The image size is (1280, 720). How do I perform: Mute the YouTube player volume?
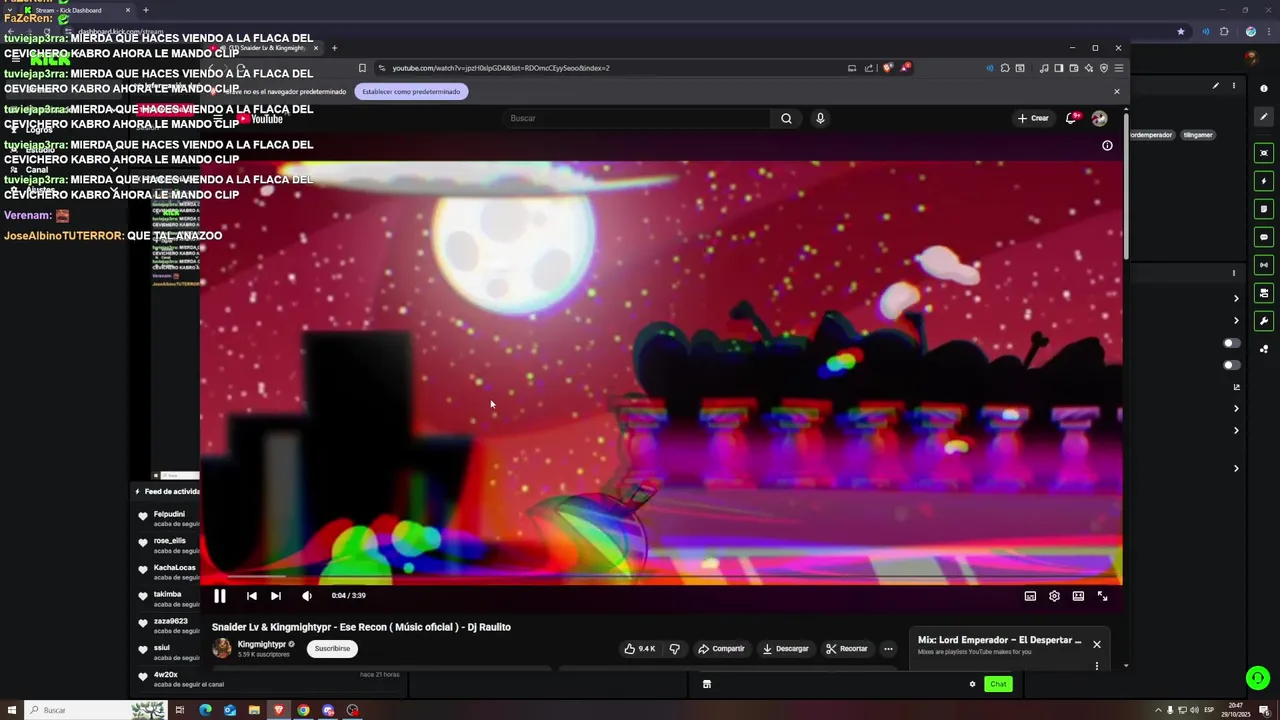point(307,596)
